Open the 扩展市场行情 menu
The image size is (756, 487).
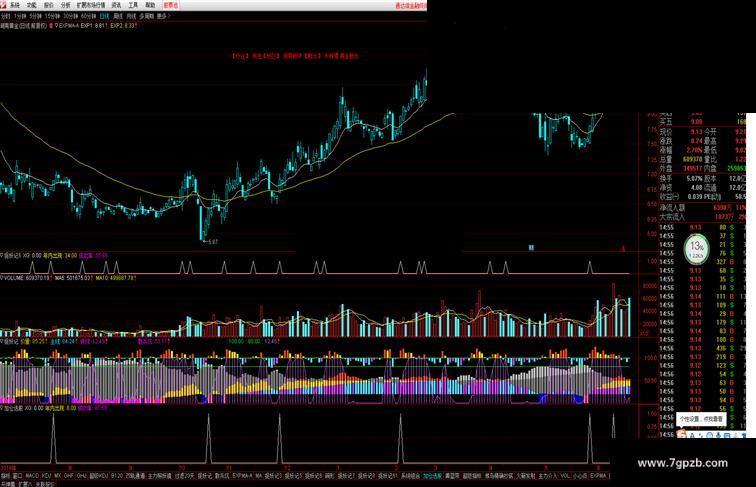pos(91,5)
